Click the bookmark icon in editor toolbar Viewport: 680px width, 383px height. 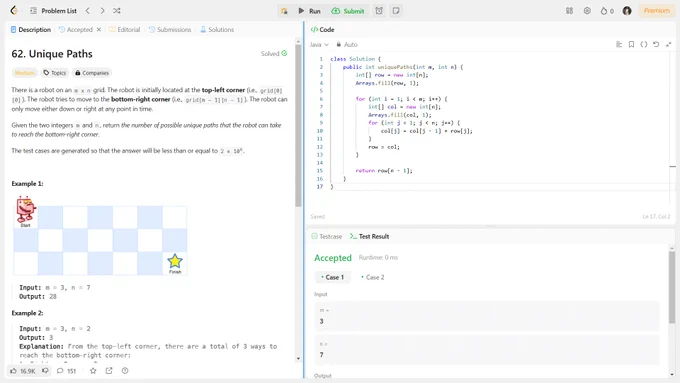tap(631, 44)
